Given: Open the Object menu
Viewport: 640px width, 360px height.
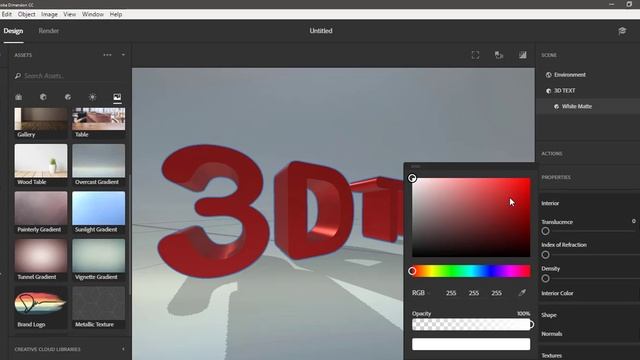Looking at the screenshot, I should [27, 14].
